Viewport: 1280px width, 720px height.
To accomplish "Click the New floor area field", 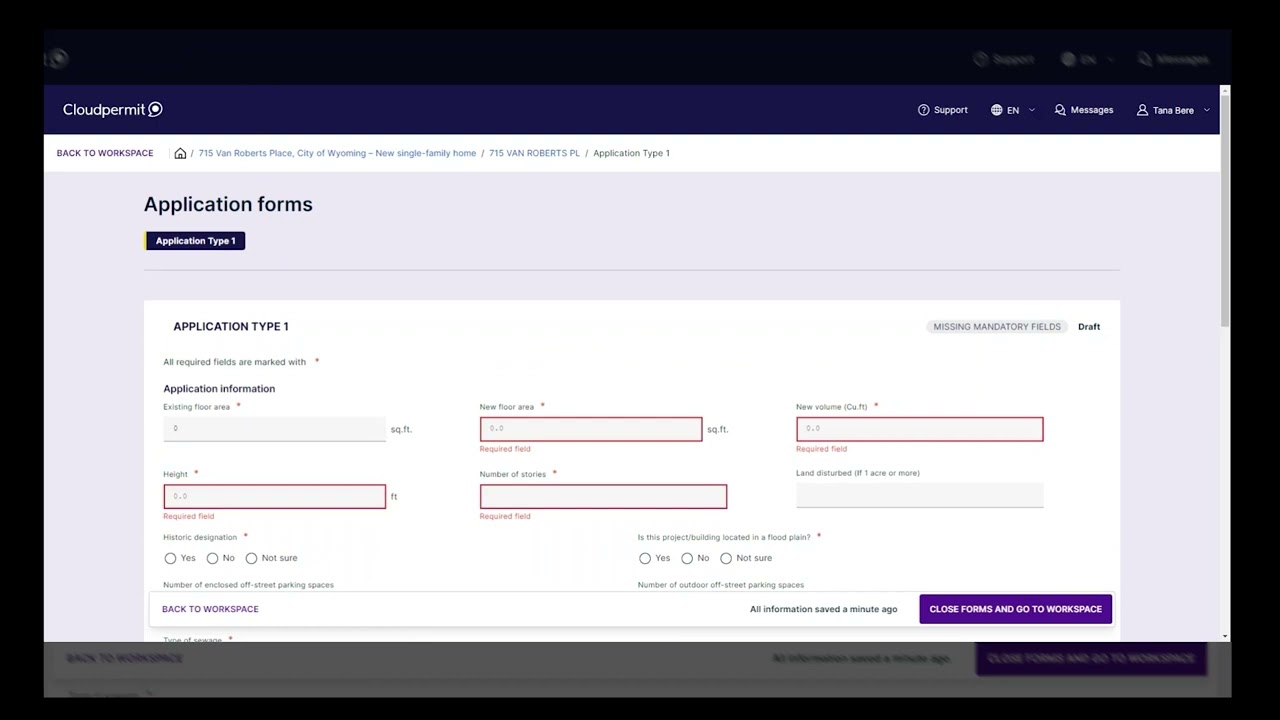I will [x=591, y=429].
